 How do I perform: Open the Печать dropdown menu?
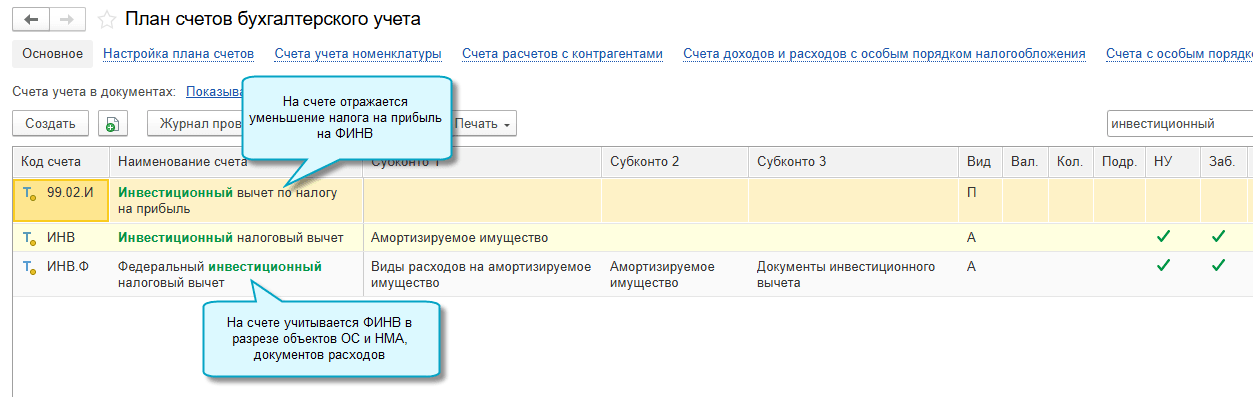[x=483, y=124]
